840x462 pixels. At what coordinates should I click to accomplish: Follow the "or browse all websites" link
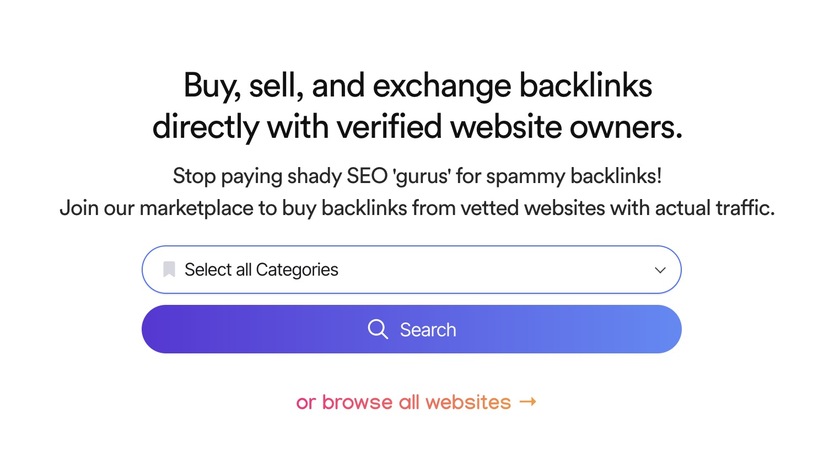[403, 403]
